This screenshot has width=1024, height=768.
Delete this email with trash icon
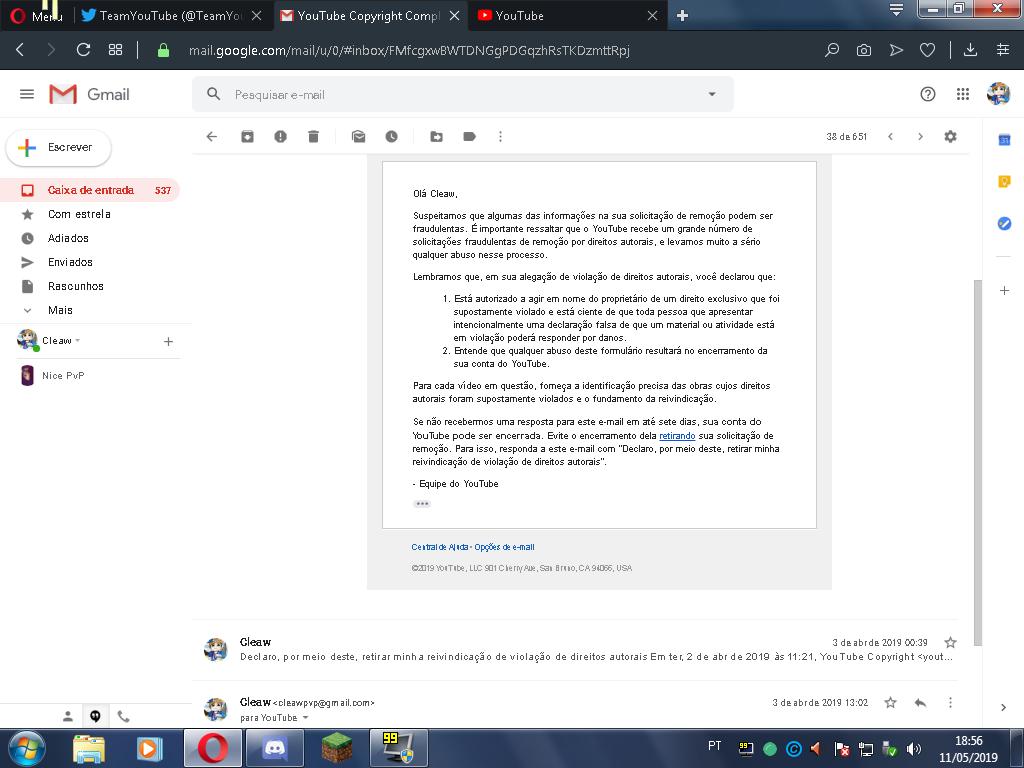point(313,136)
